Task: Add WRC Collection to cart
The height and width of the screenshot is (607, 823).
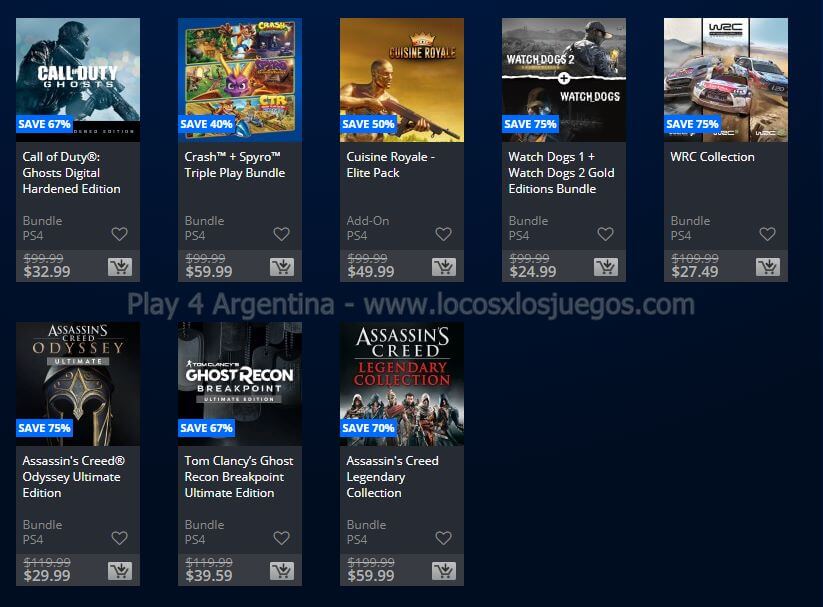Action: (768, 267)
